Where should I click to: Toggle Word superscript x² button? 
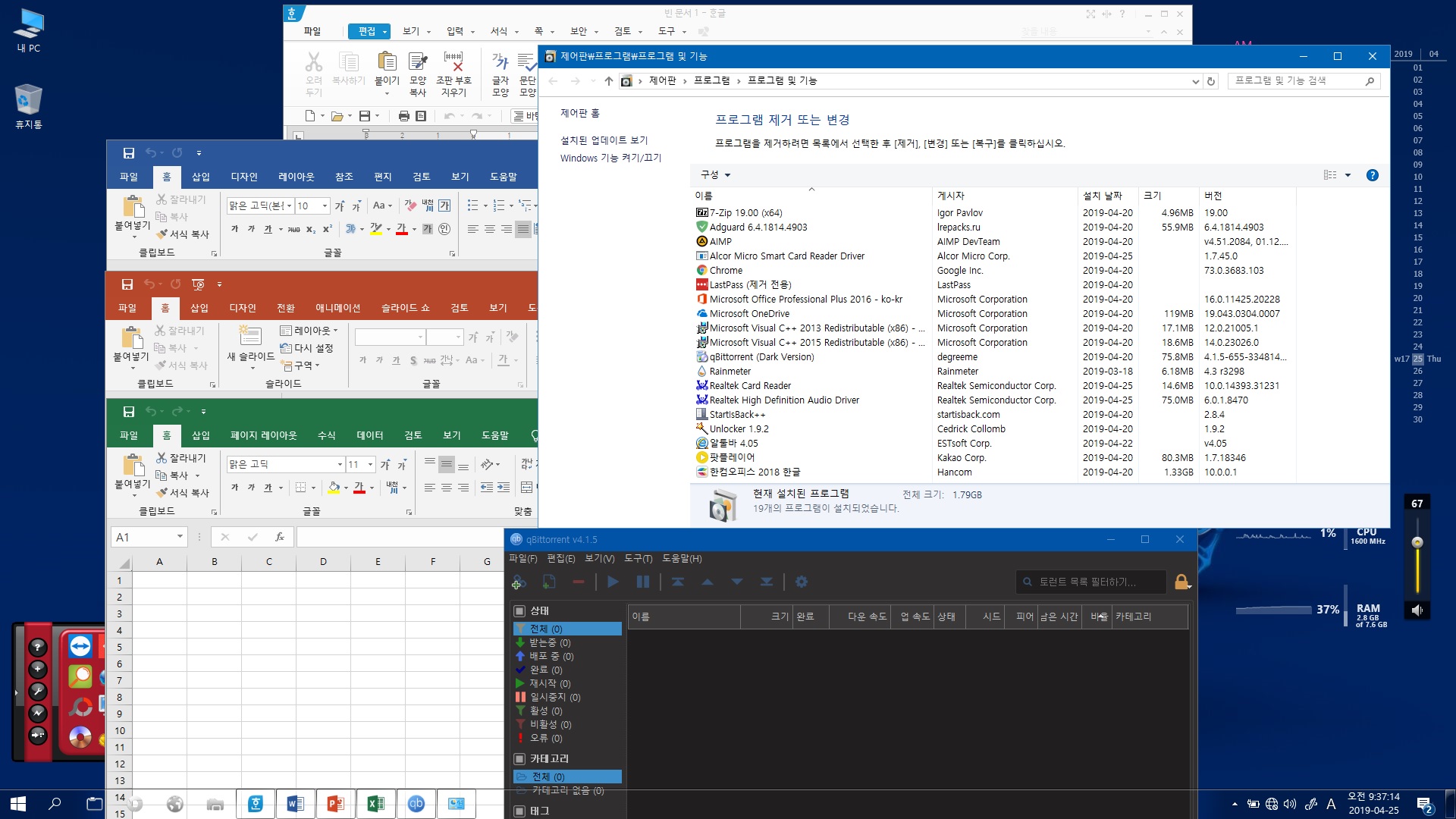[x=328, y=229]
